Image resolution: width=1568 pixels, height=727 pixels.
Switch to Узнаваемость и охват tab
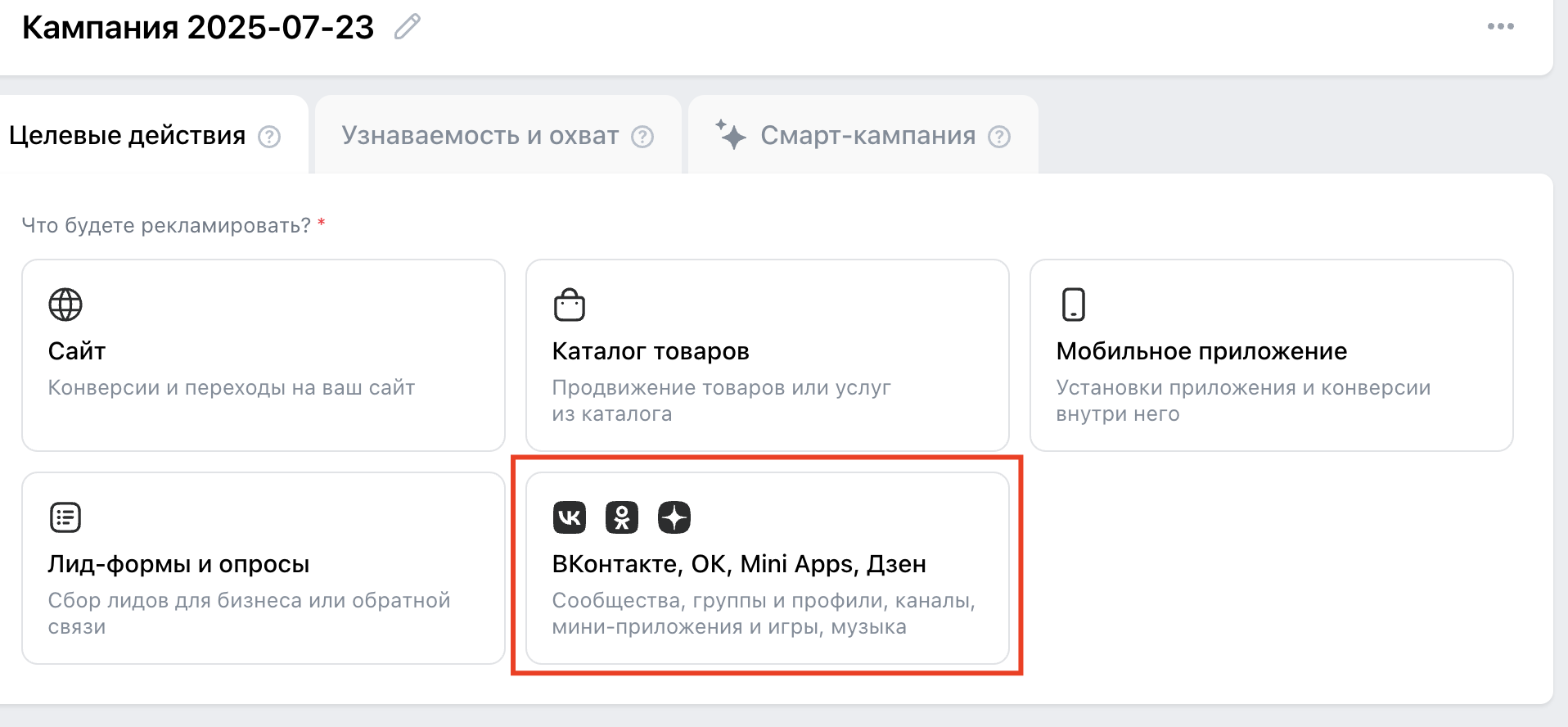[x=480, y=136]
